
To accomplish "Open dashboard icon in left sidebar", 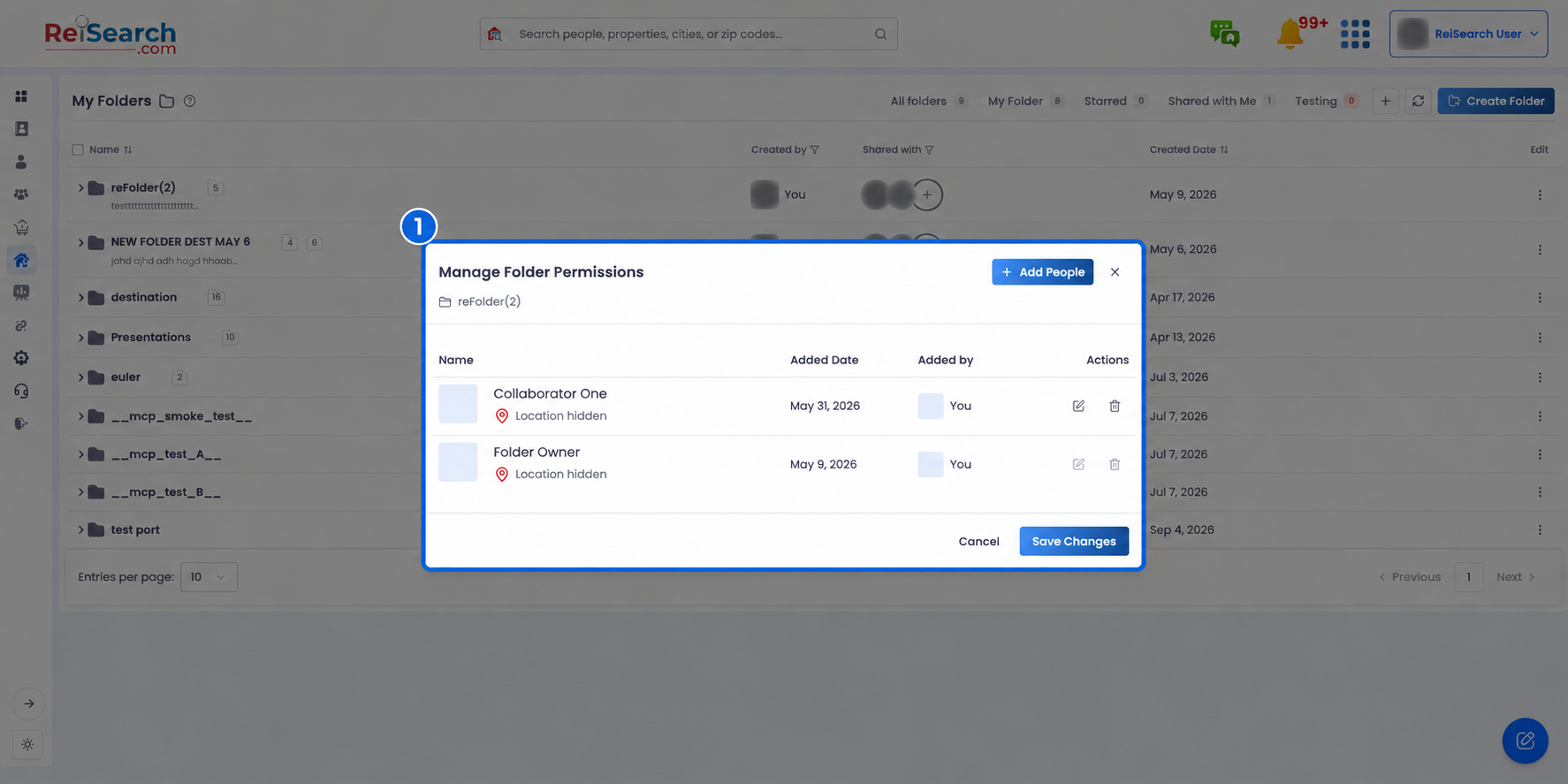I will pos(21,95).
